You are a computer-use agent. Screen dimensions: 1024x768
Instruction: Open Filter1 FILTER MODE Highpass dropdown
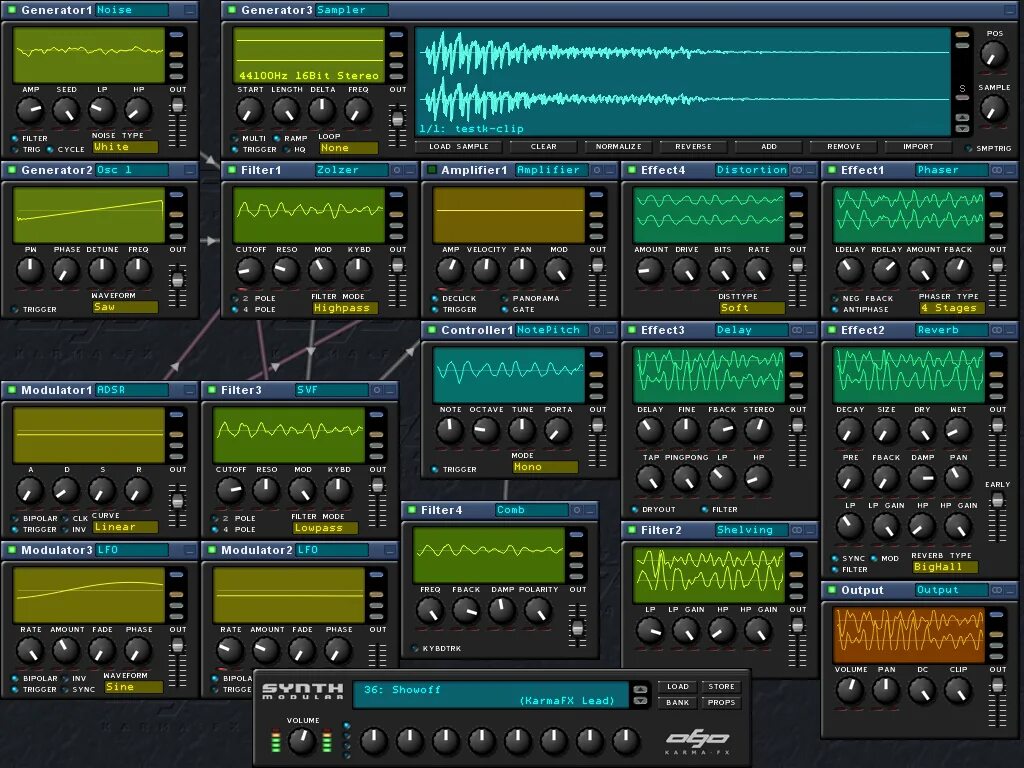click(x=344, y=308)
